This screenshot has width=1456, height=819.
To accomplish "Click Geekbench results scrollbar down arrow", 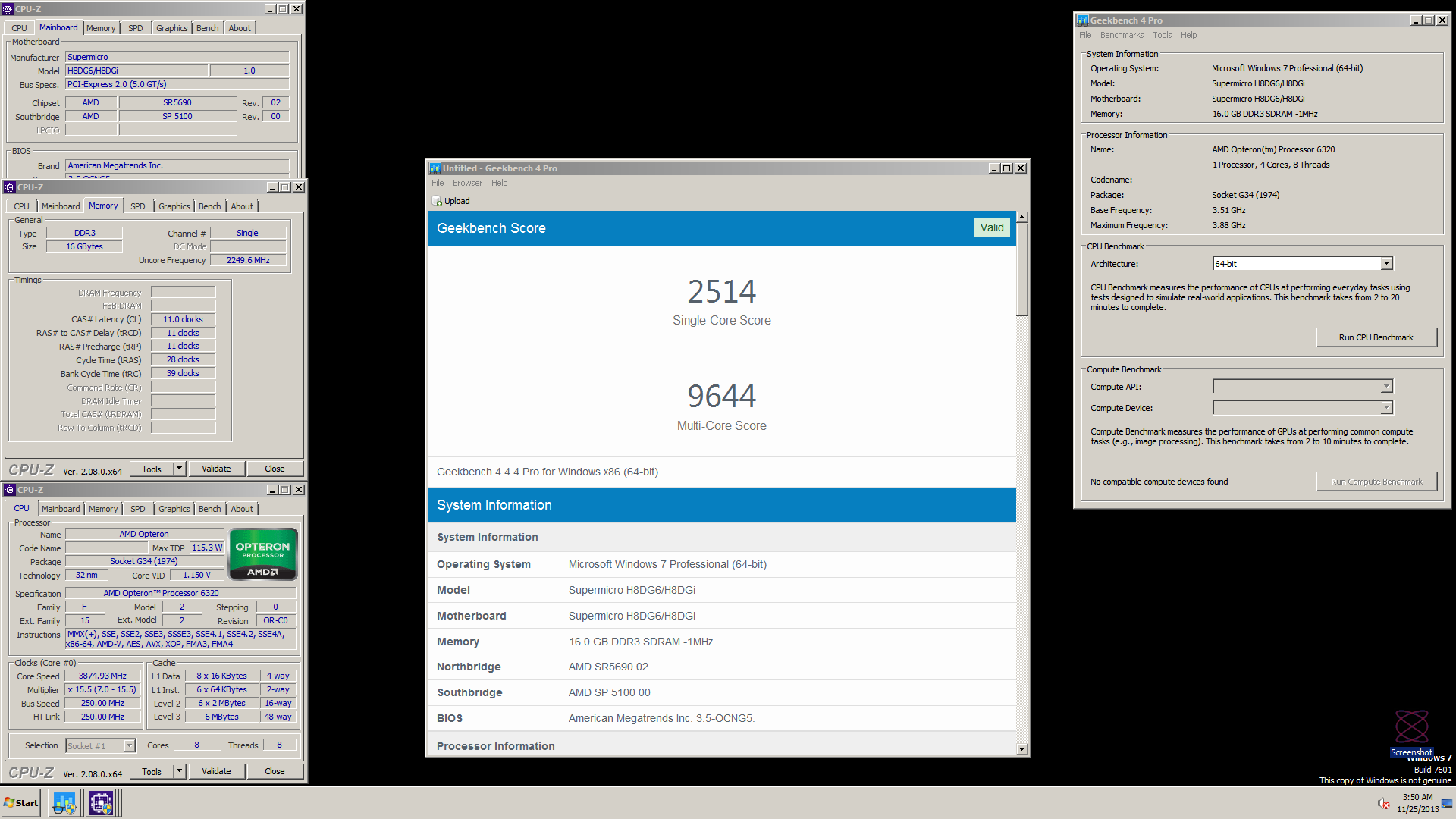I will pos(1021,748).
